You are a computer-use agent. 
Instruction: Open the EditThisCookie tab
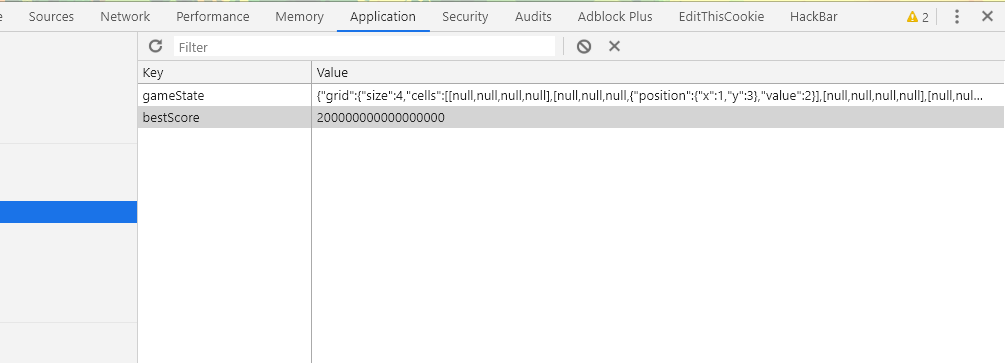[x=721, y=17]
